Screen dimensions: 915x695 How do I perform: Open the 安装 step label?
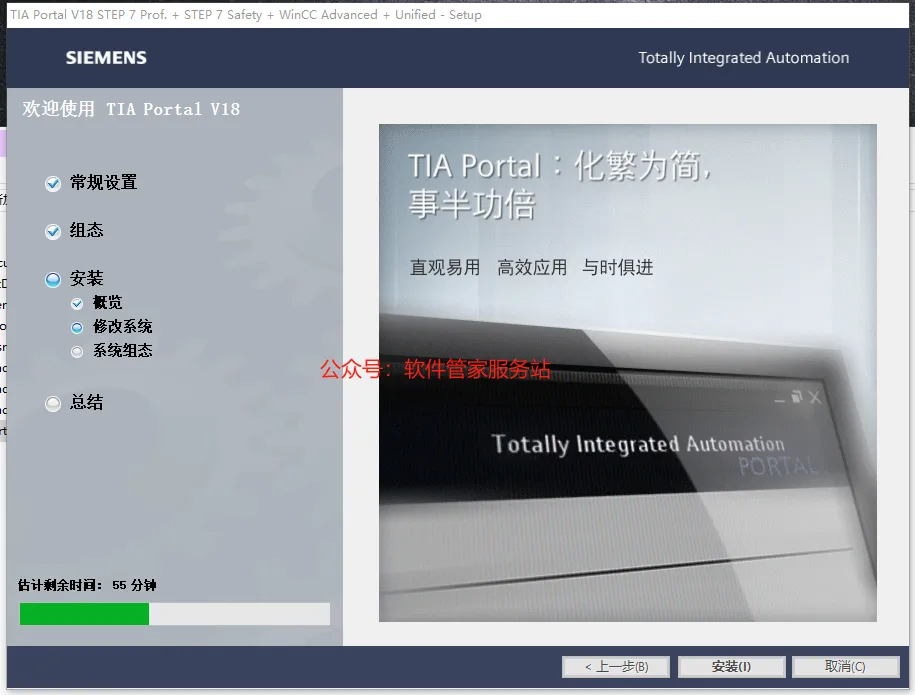point(86,278)
